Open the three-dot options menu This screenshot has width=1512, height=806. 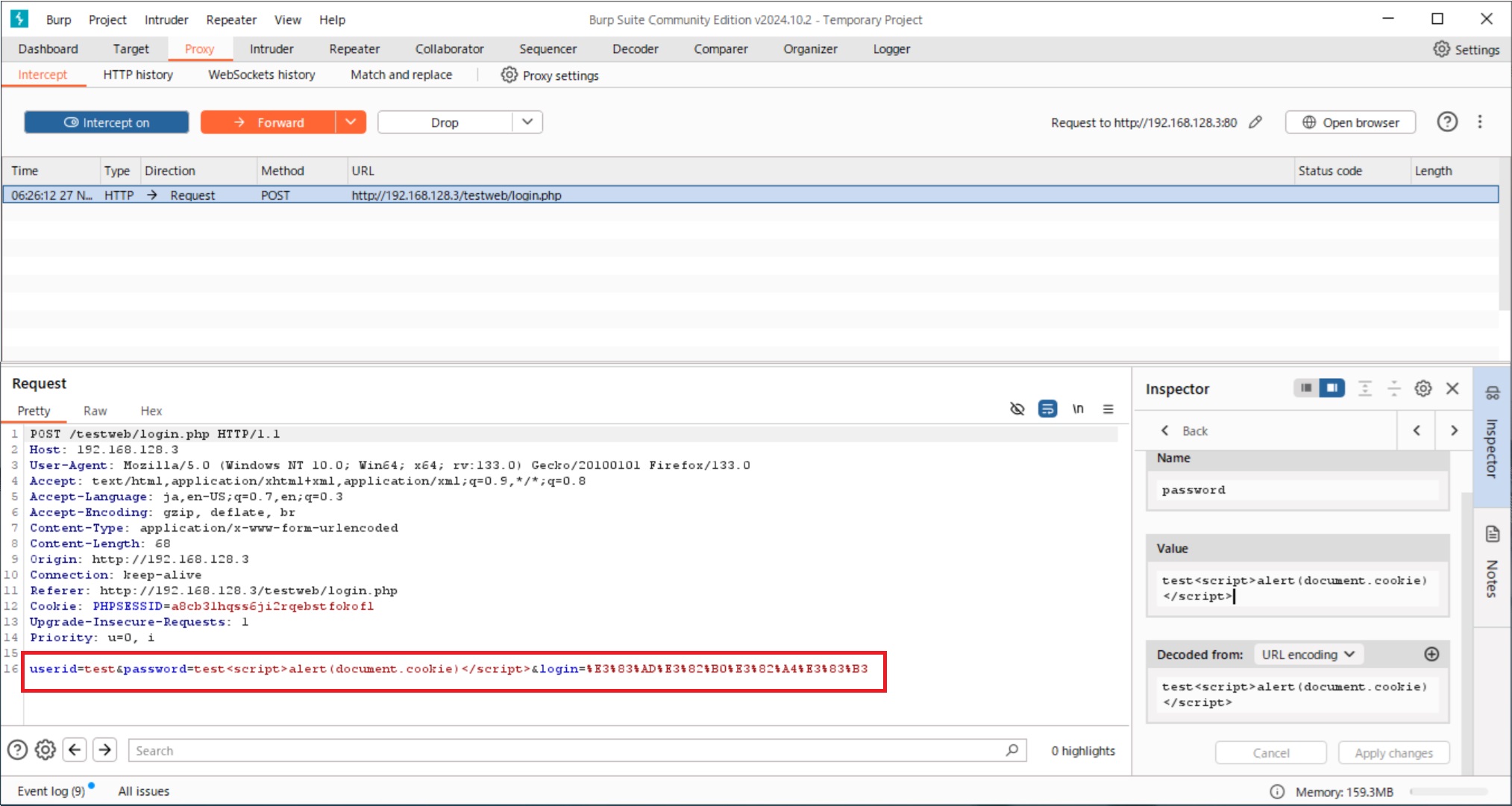point(1480,122)
